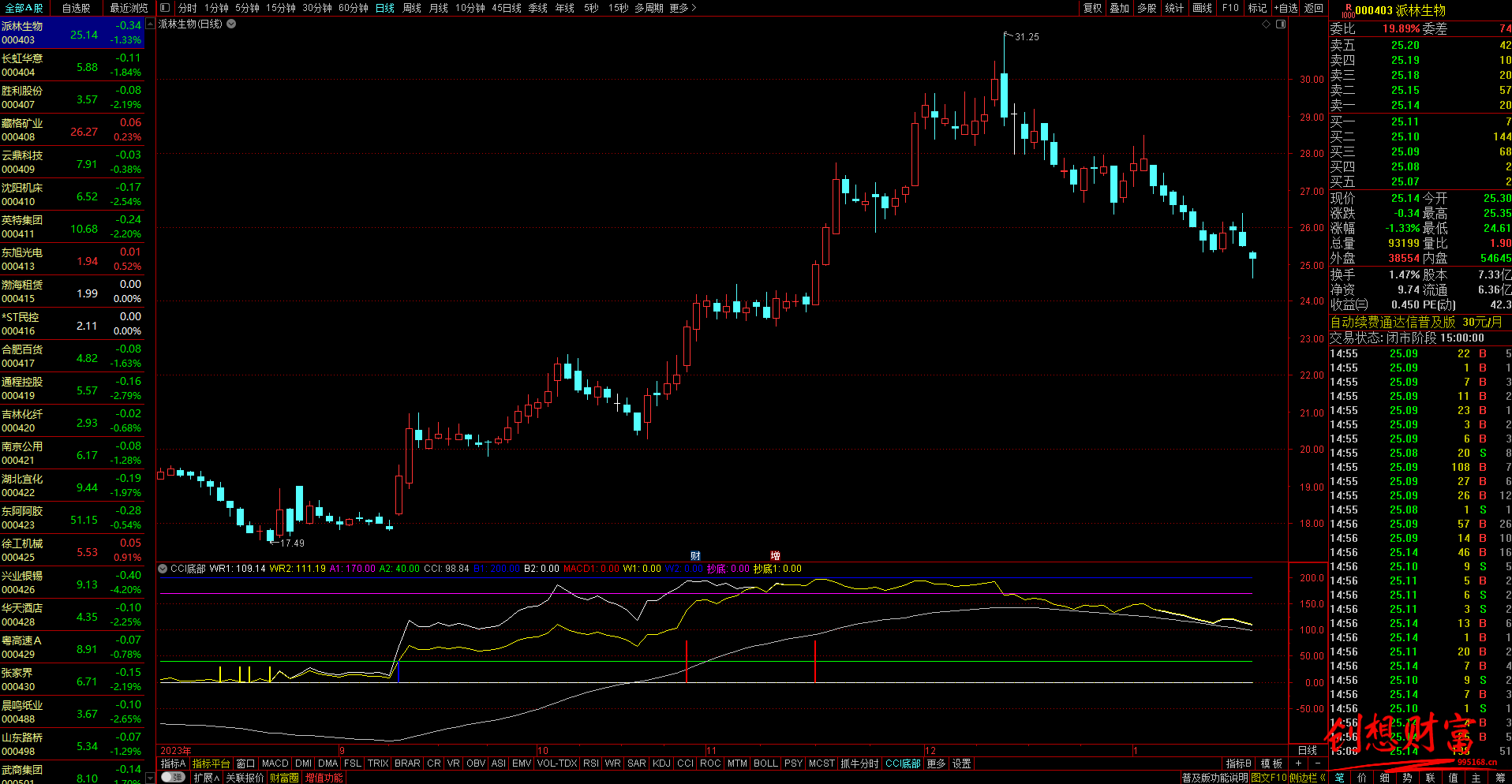Switch to 指标B indicator group
Screen dimensions: 1512x784
click(x=1238, y=763)
